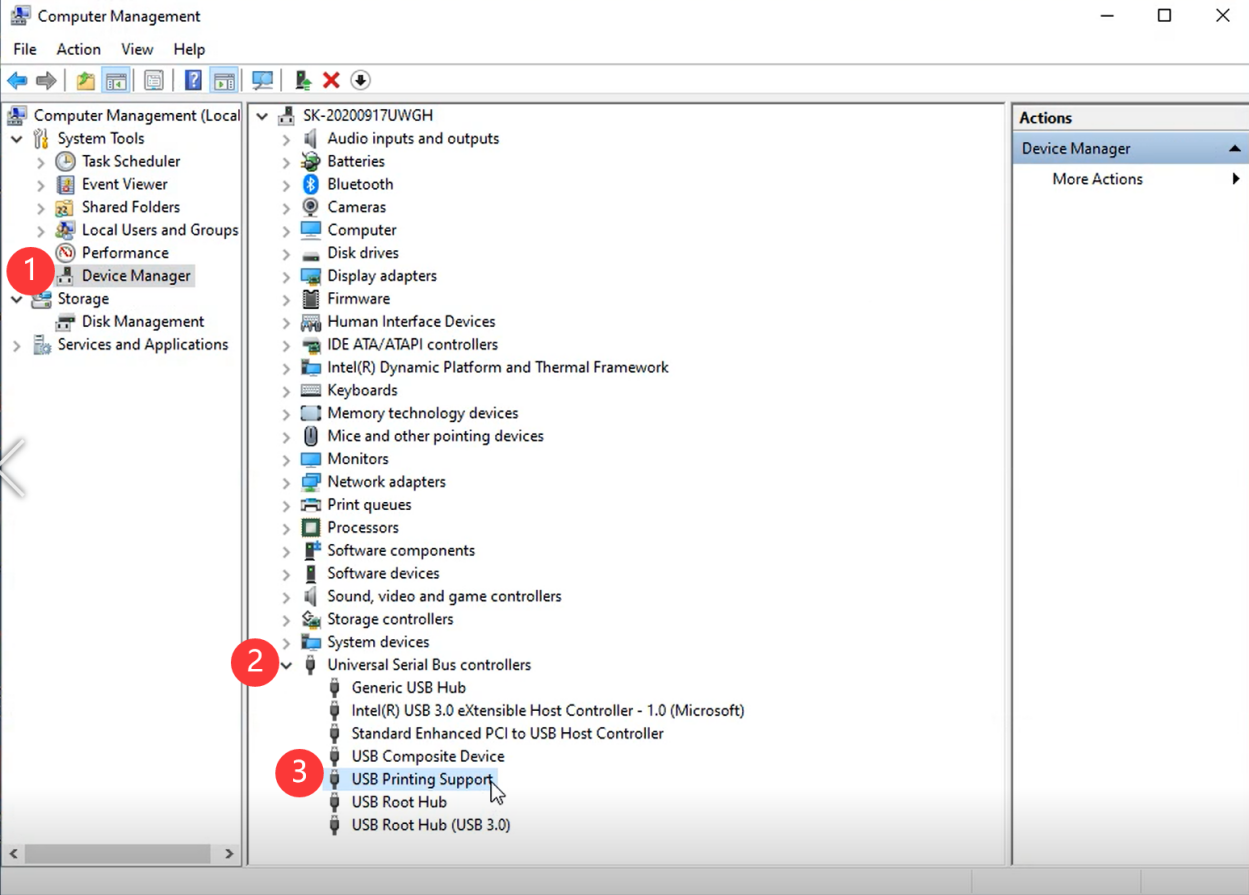Screen dimensions: 1249x895
Task: Click the Update device driver icon
Action: (303, 80)
